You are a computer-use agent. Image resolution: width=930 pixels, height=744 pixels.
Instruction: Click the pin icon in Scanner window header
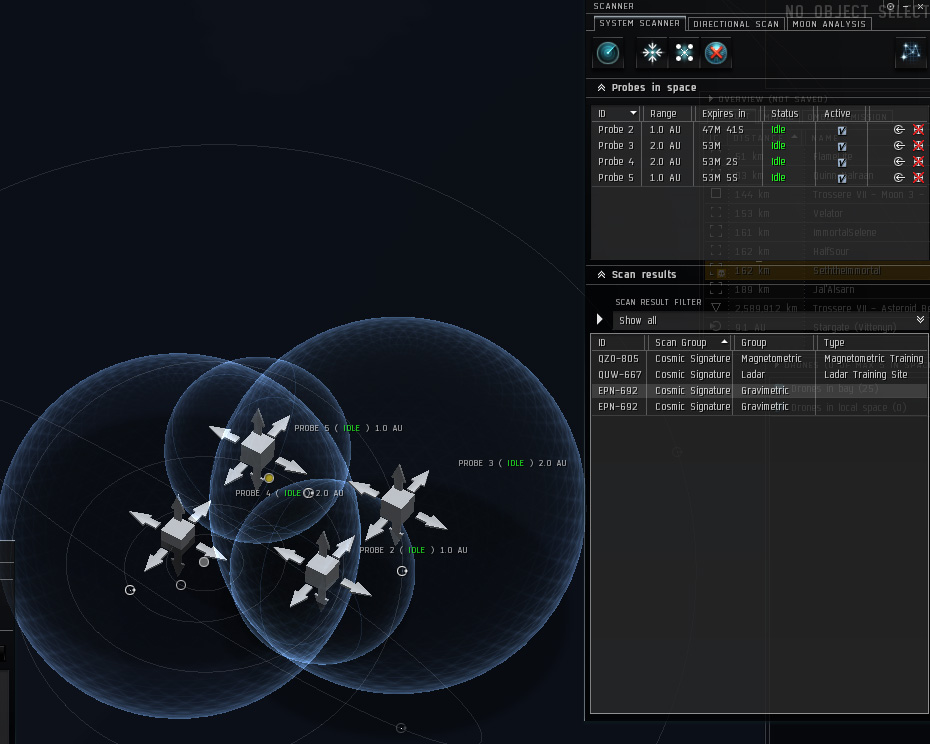click(890, 7)
